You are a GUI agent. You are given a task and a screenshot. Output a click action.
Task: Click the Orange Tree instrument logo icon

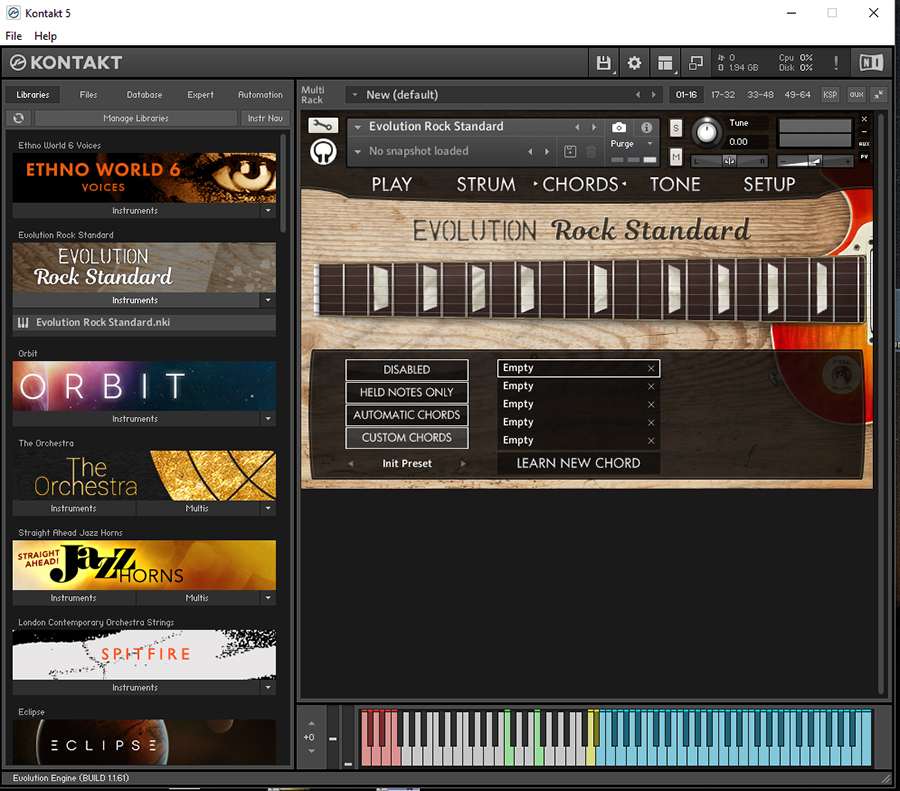pyautogui.click(x=323, y=152)
